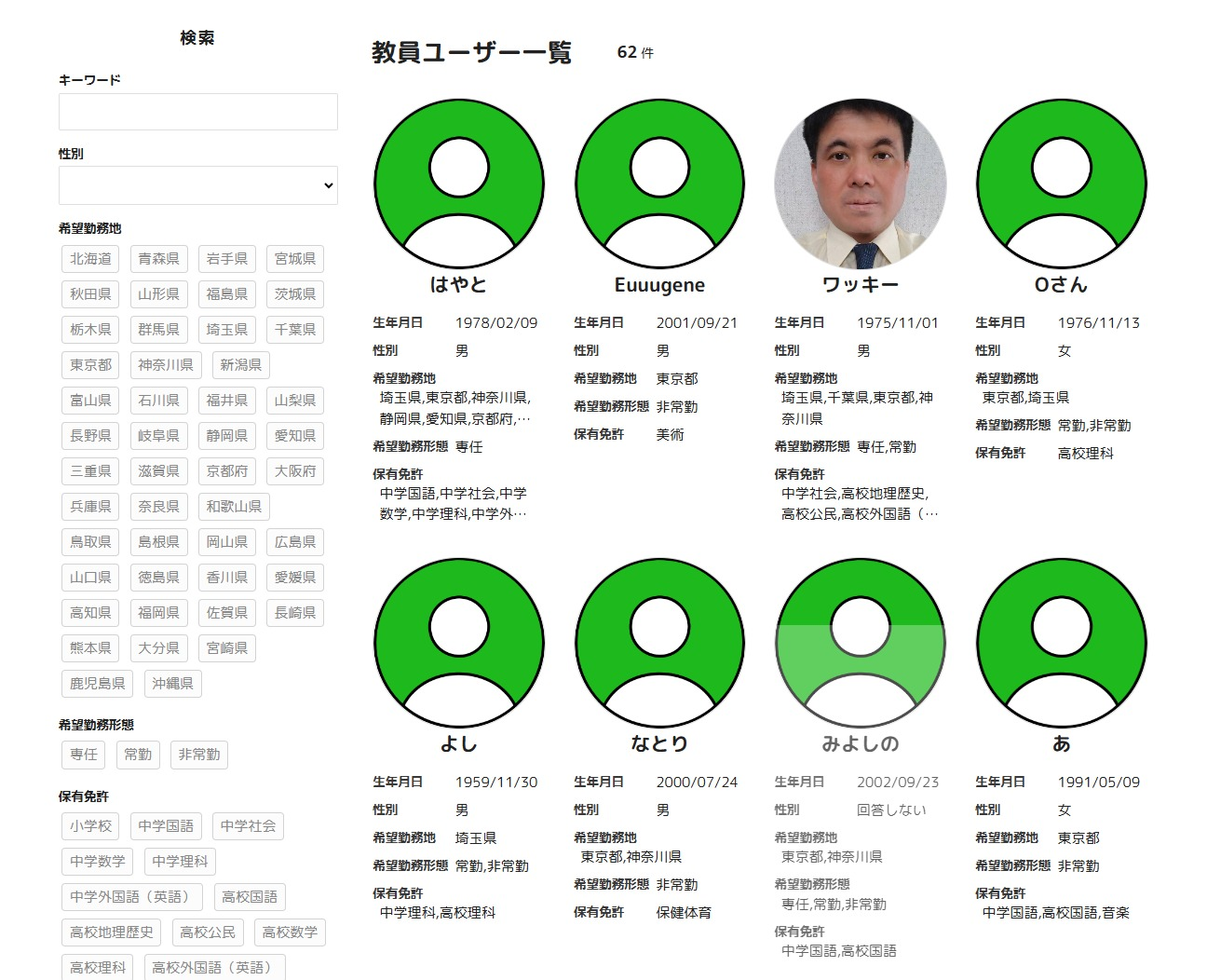Click birth date 1991/05/09
1207x980 pixels.
(1099, 783)
